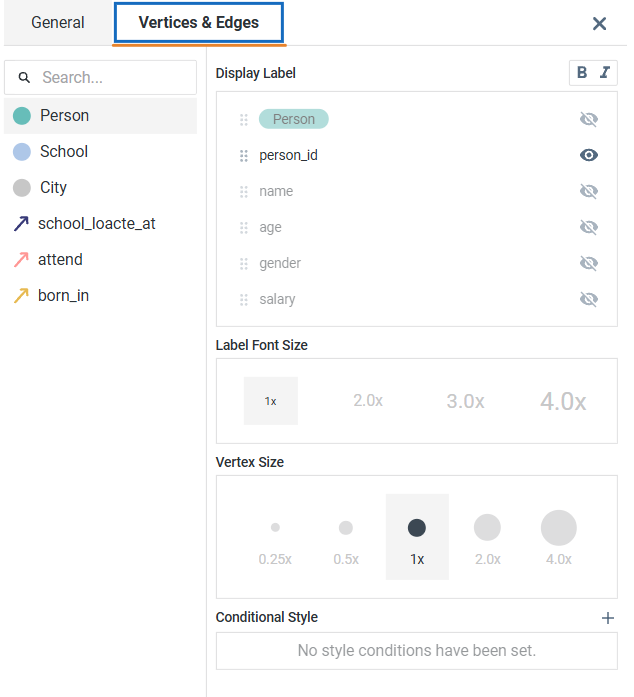Click the Search input field
The width and height of the screenshot is (634, 697).
[x=100, y=77]
